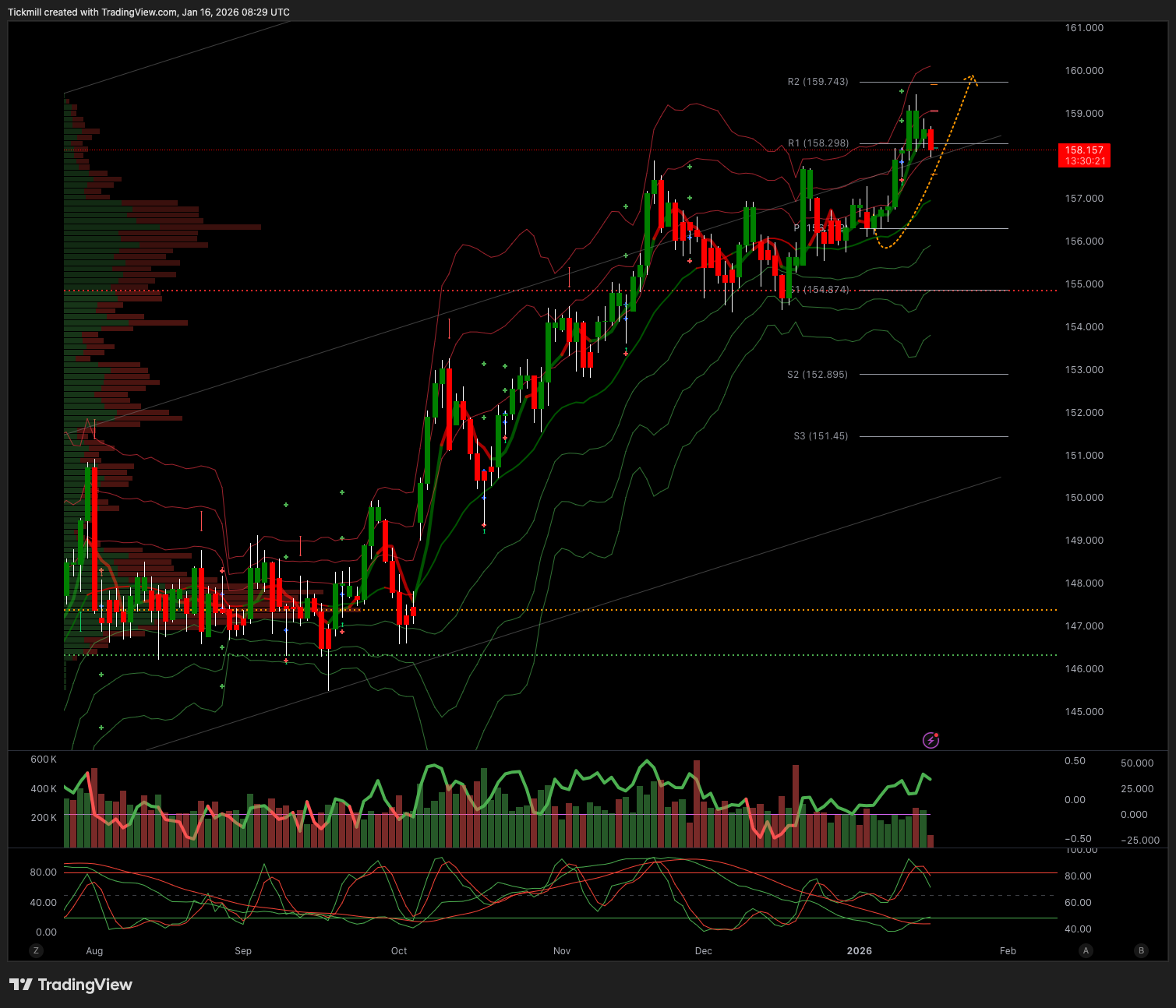Toggle the B scale button
Screen dimensions: 1176x1008
point(1141,950)
